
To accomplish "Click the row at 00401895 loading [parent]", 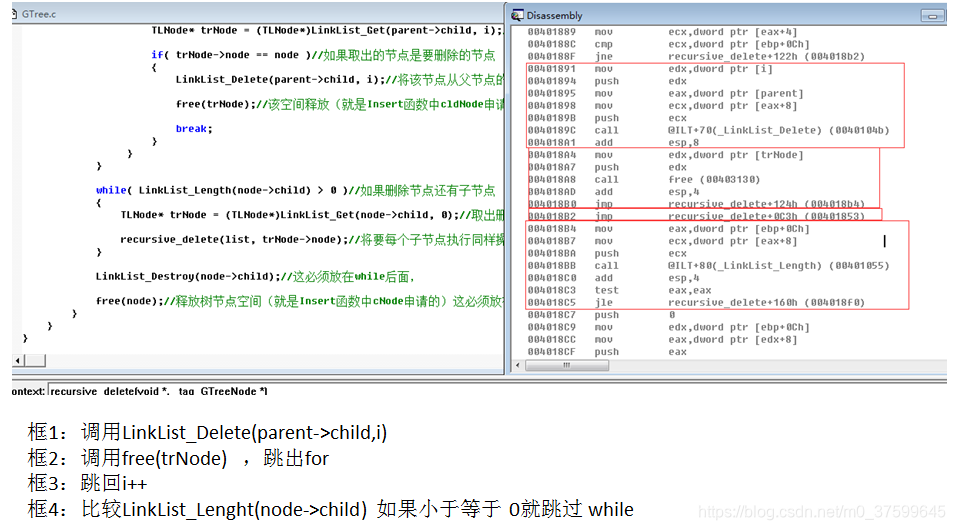I will [x=666, y=93].
